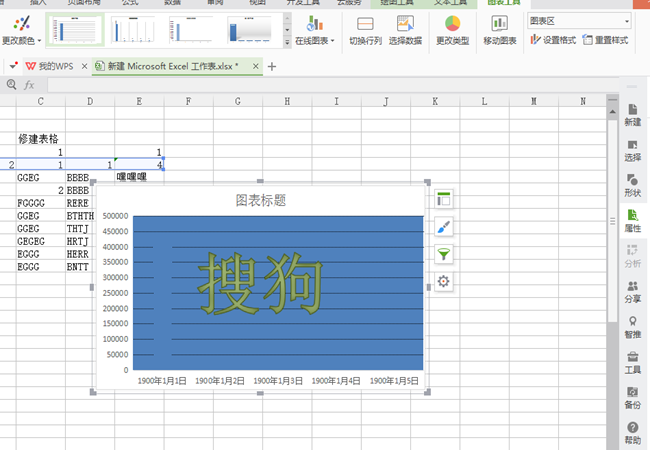Click the vertical scrollbar thumb

point(612,221)
